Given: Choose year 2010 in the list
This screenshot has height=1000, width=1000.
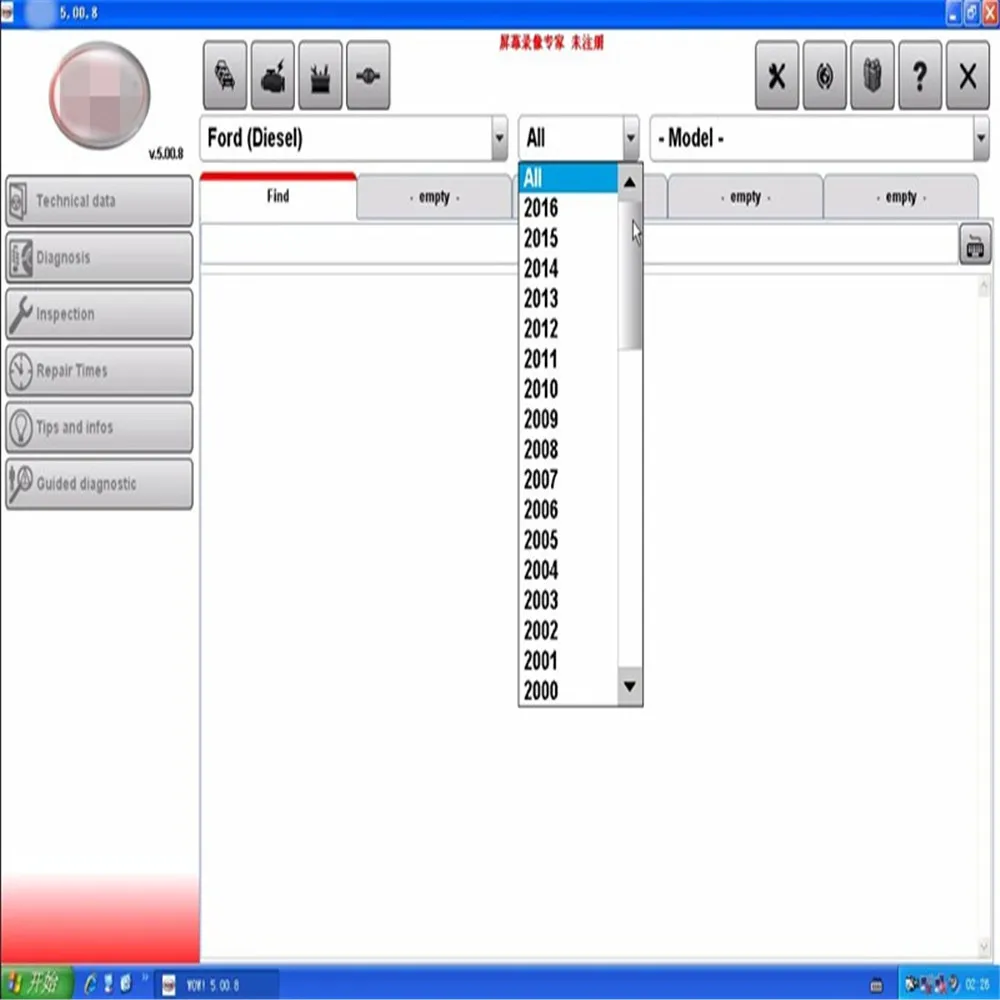Looking at the screenshot, I should coord(568,389).
